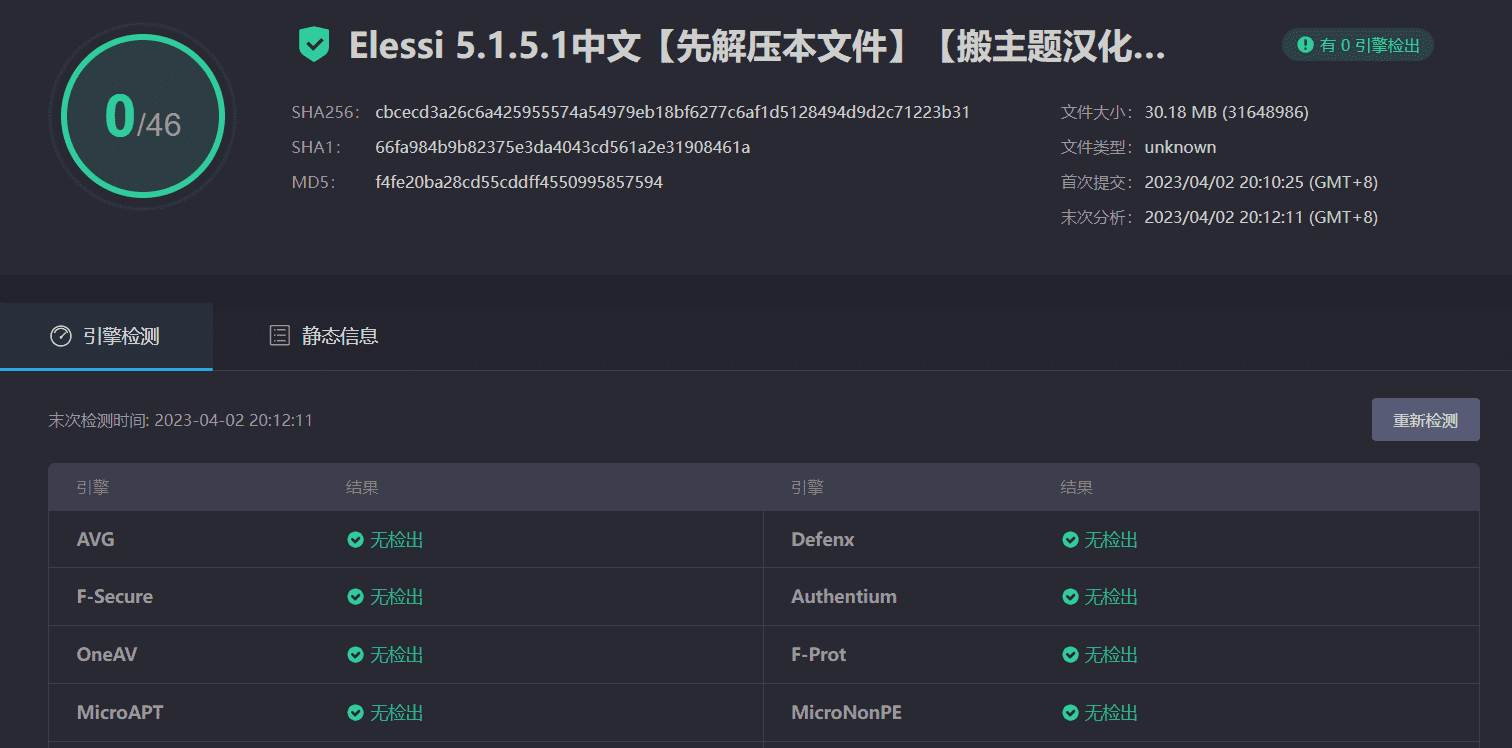Click the 末次检测时间 line above the table

tap(181, 420)
